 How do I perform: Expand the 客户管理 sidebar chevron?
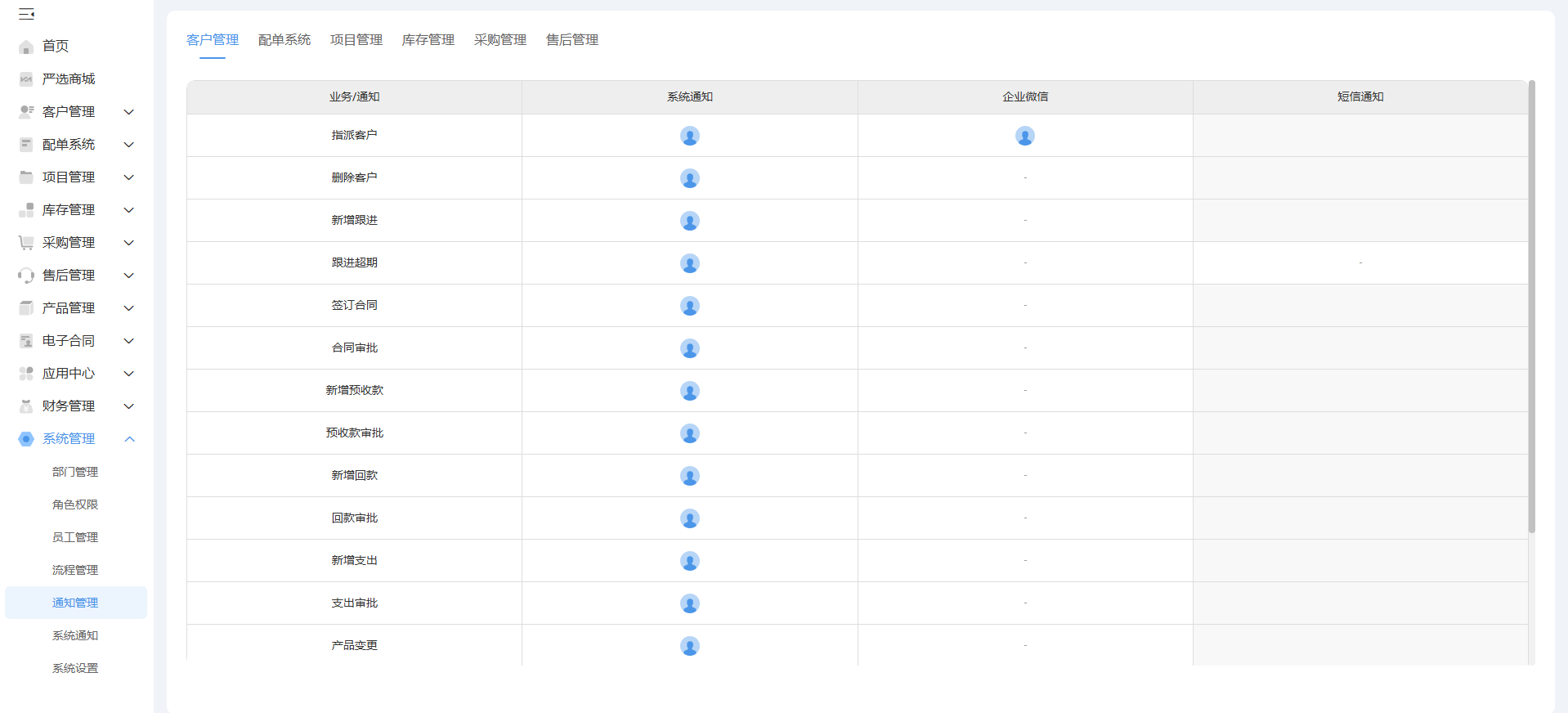coord(128,112)
